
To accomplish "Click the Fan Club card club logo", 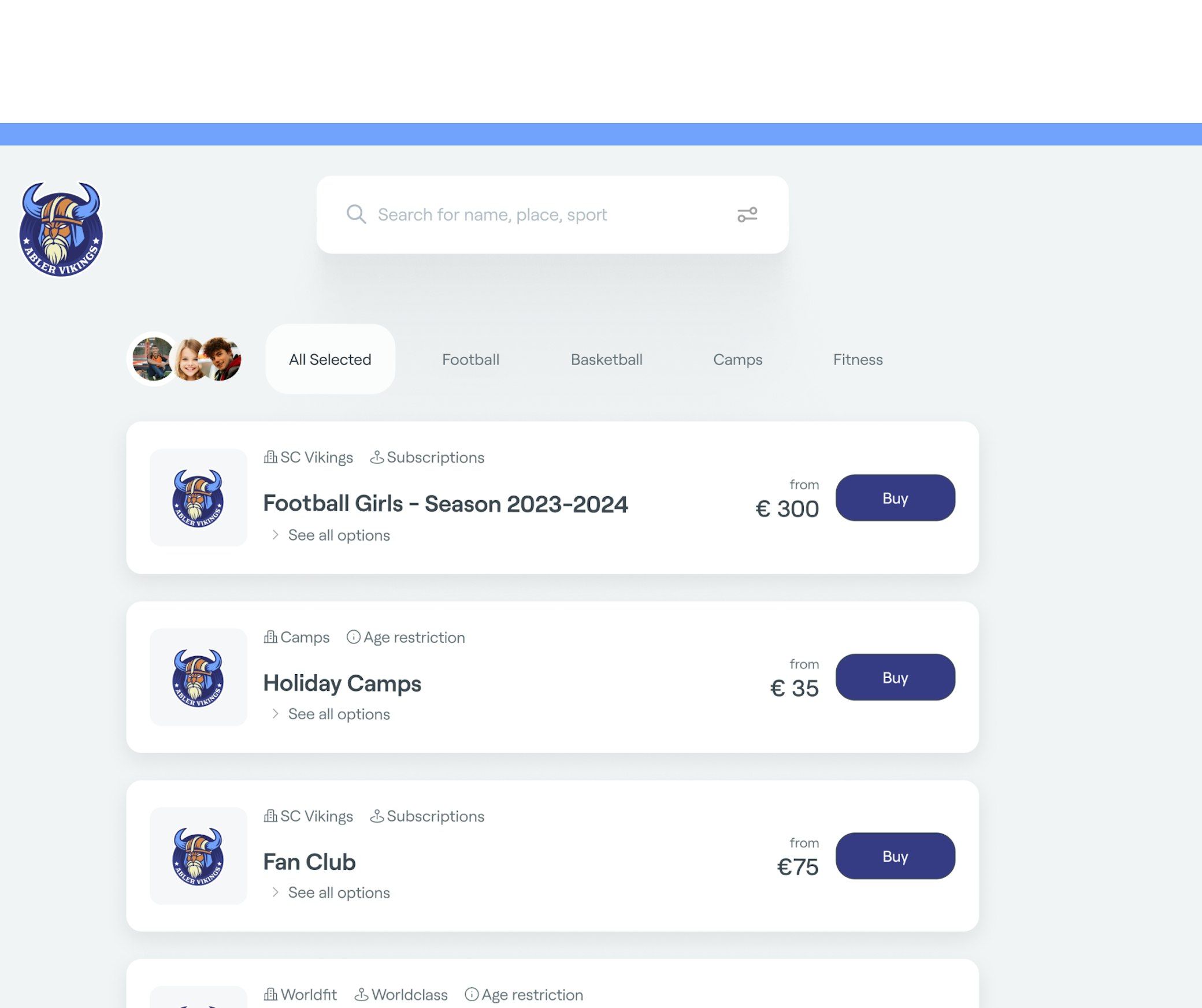I will click(x=198, y=856).
